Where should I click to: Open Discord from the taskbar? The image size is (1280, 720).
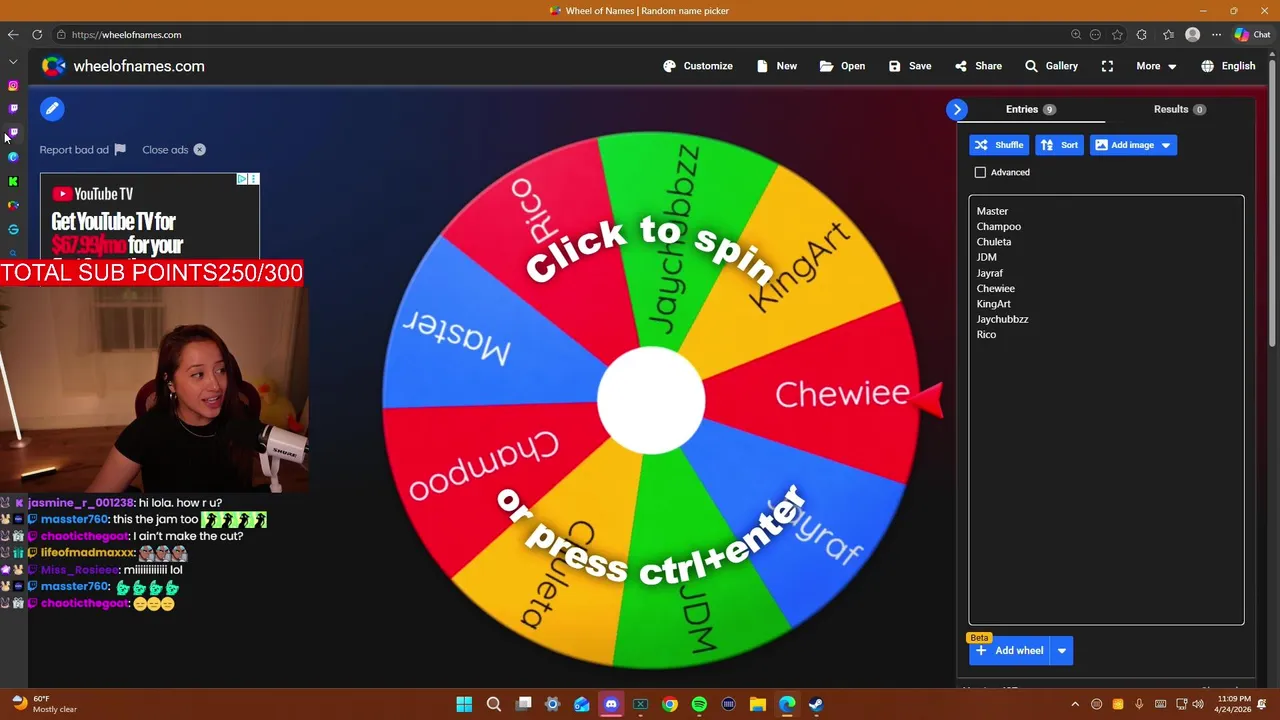(611, 705)
